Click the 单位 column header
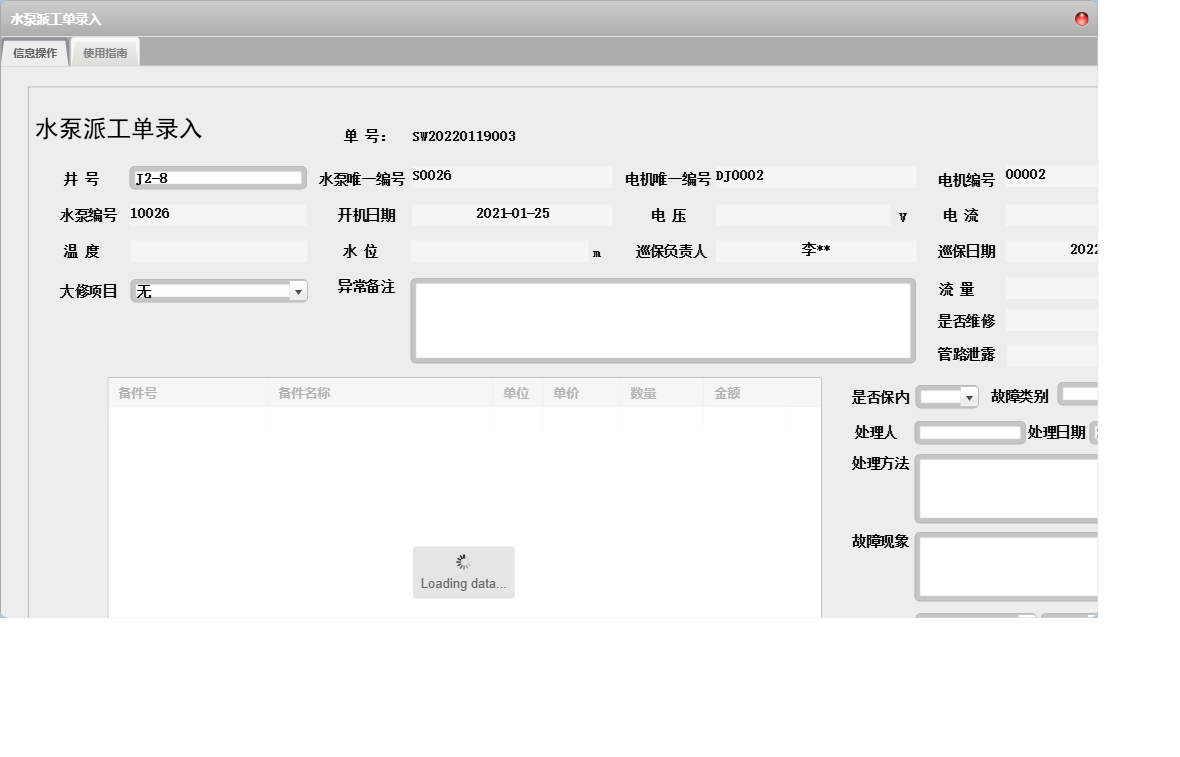This screenshot has height=757, width=1180. pos(517,393)
